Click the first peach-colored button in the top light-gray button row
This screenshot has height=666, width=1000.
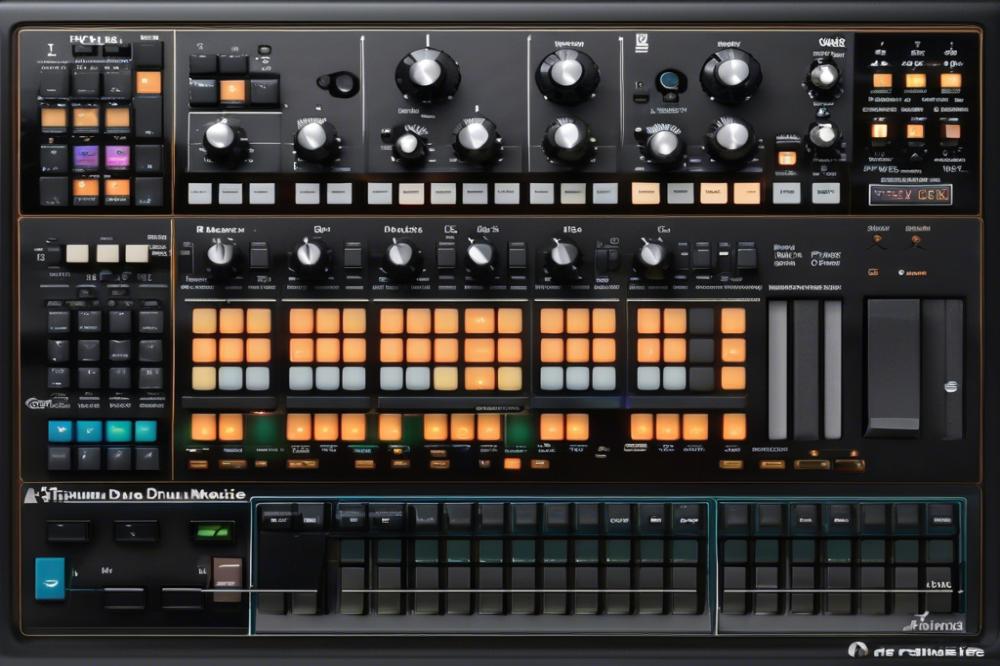tap(645, 193)
